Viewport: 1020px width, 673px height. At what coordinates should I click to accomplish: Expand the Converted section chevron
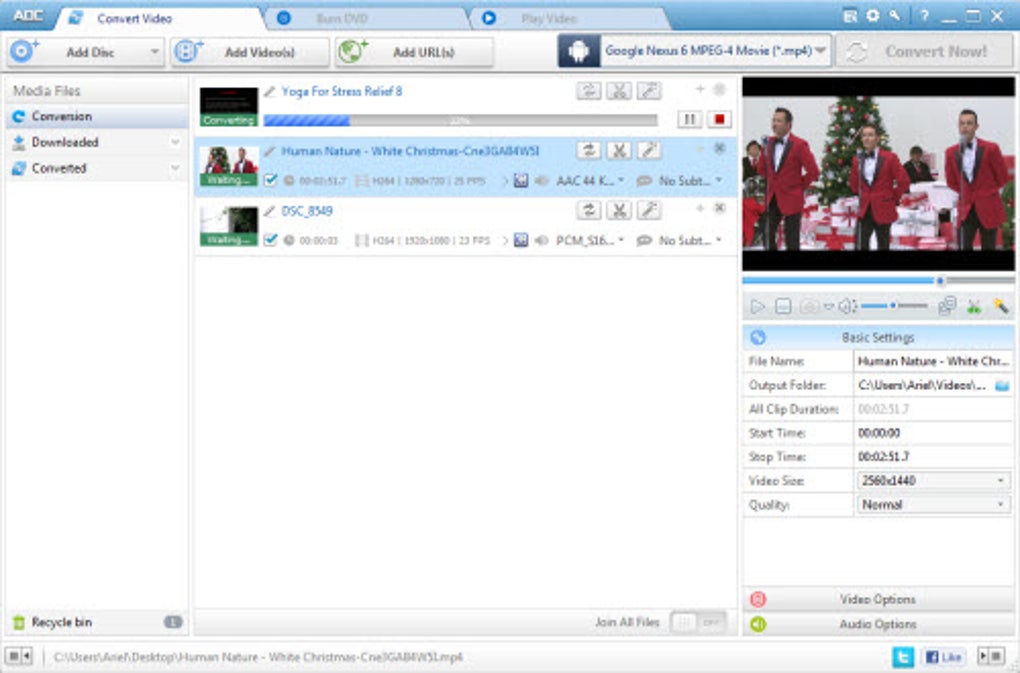click(175, 168)
